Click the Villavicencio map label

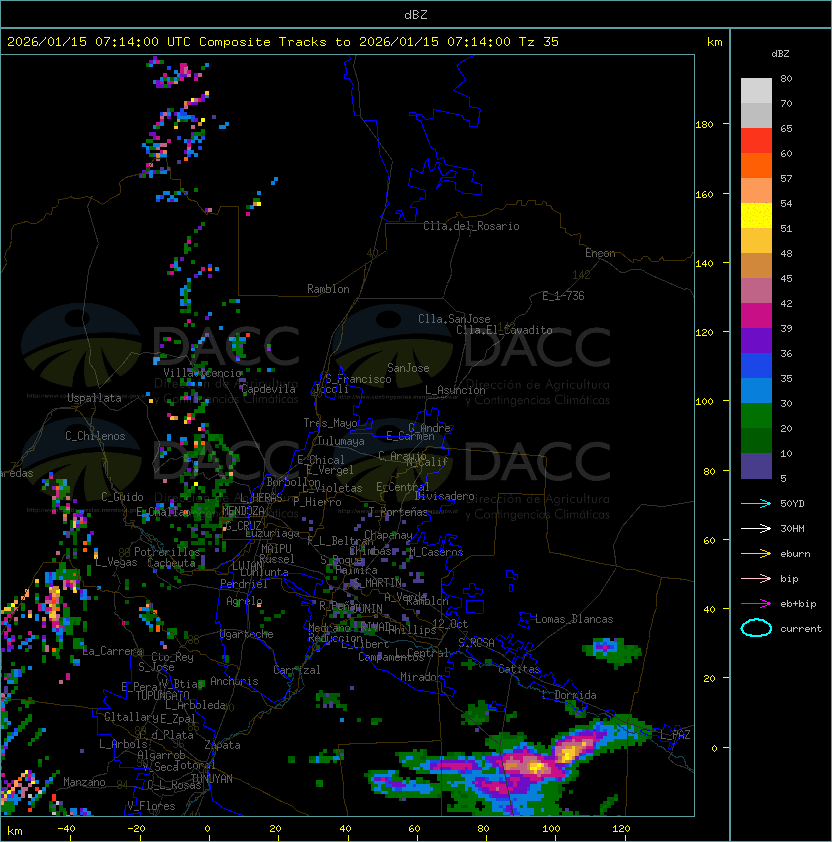coord(202,373)
